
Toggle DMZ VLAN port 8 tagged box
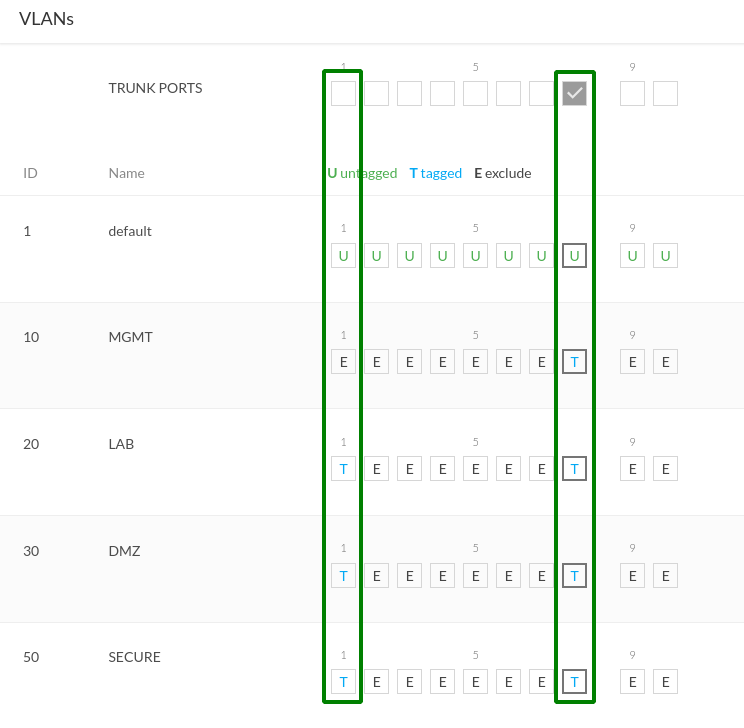tap(574, 576)
